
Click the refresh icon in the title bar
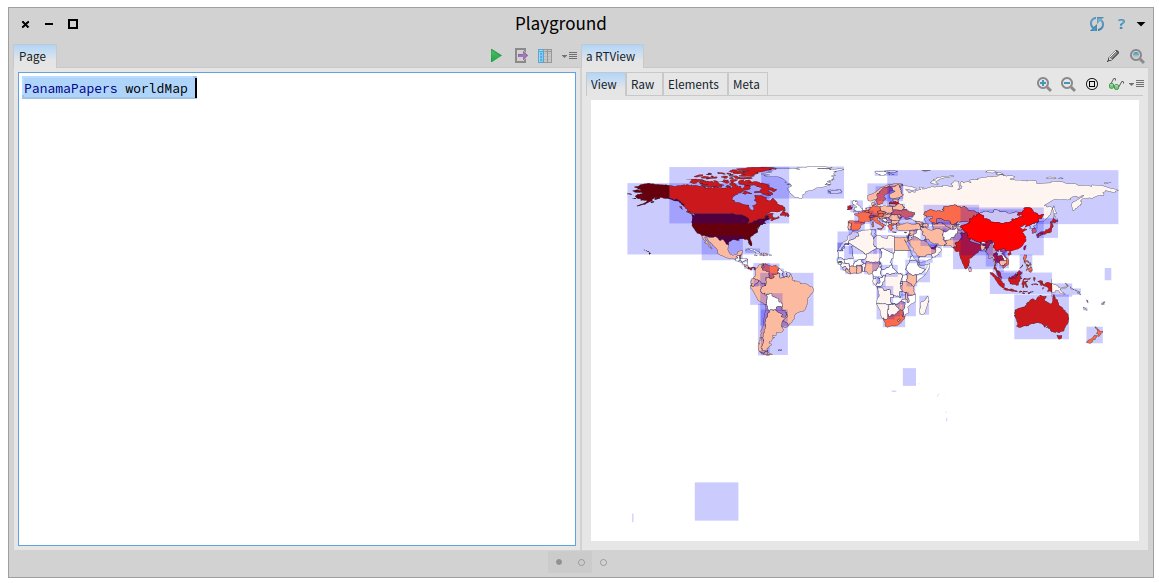pos(1095,23)
